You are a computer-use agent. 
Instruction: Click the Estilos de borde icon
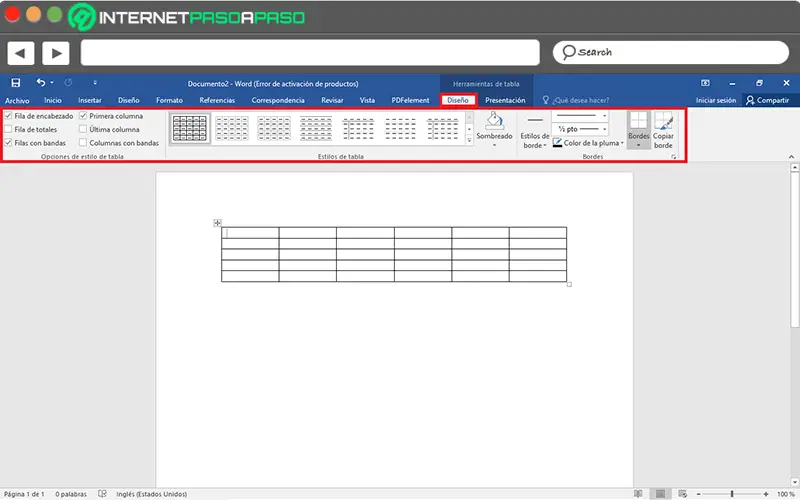pyautogui.click(x=535, y=120)
